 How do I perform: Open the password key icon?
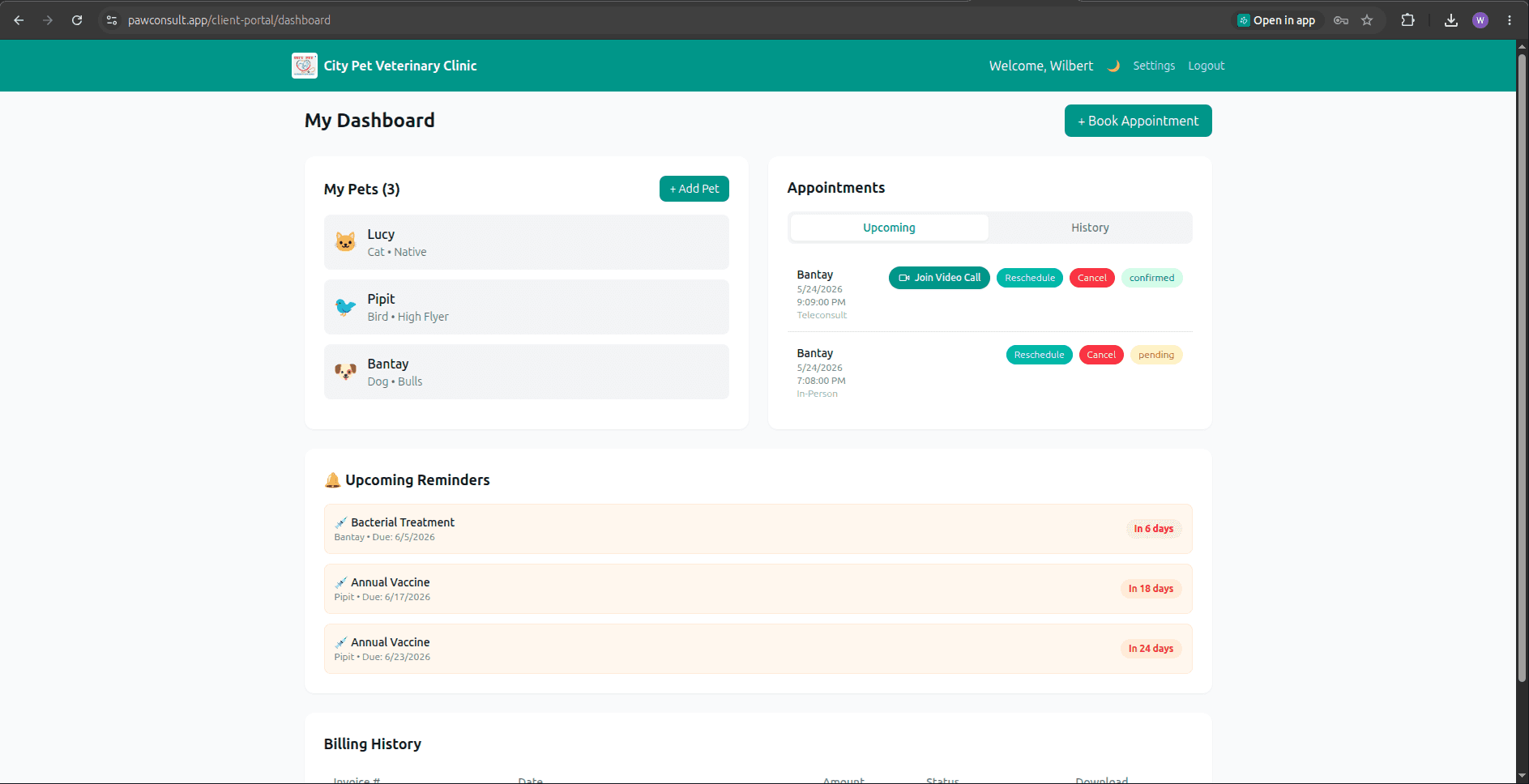click(x=1341, y=20)
